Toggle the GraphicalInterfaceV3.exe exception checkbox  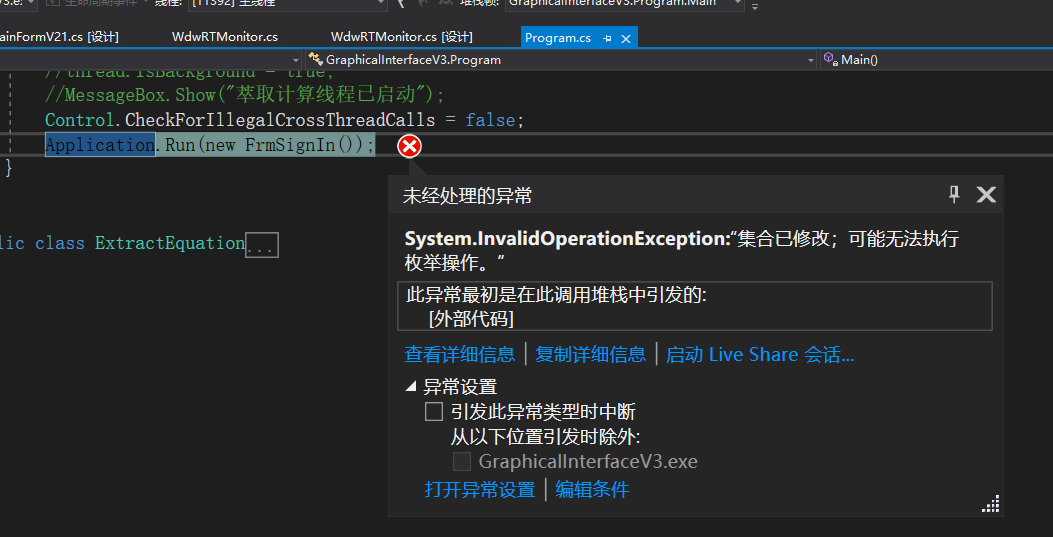(461, 462)
